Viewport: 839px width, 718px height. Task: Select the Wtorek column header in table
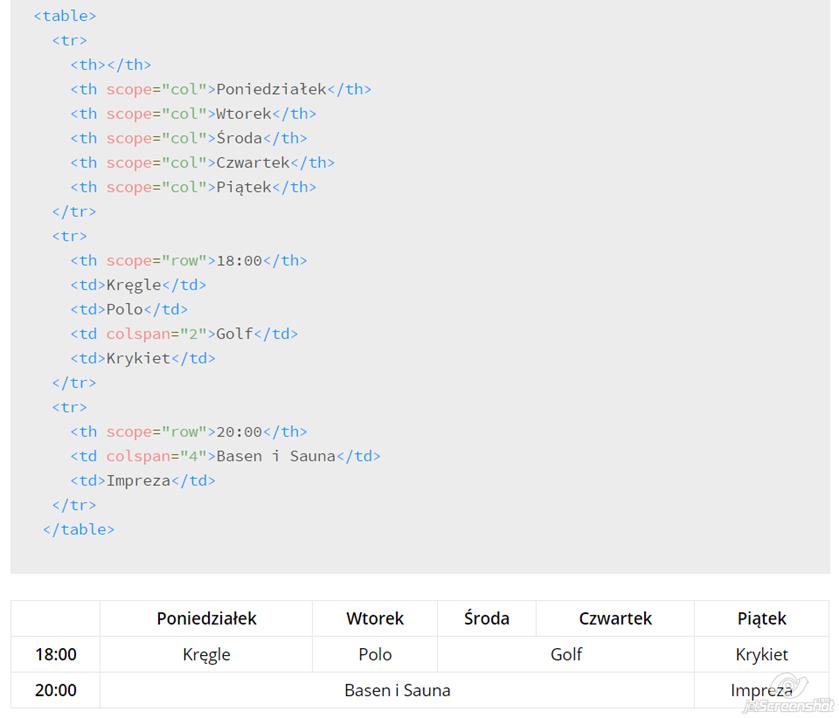(x=375, y=618)
